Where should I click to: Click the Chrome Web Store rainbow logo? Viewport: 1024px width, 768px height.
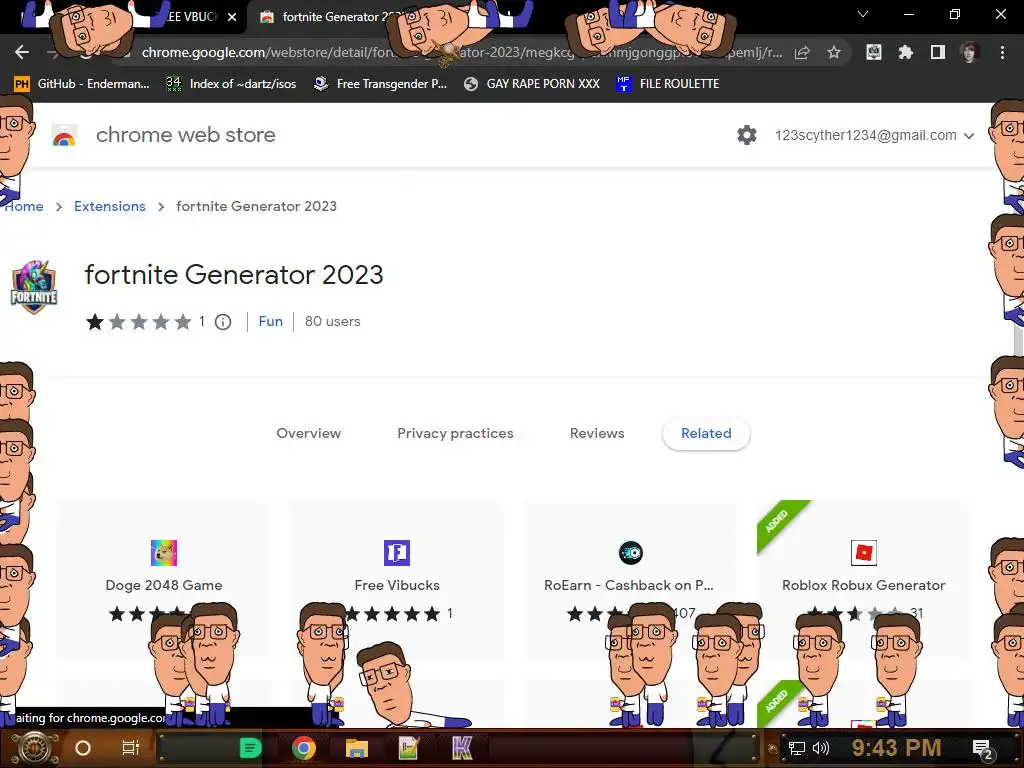[64, 135]
